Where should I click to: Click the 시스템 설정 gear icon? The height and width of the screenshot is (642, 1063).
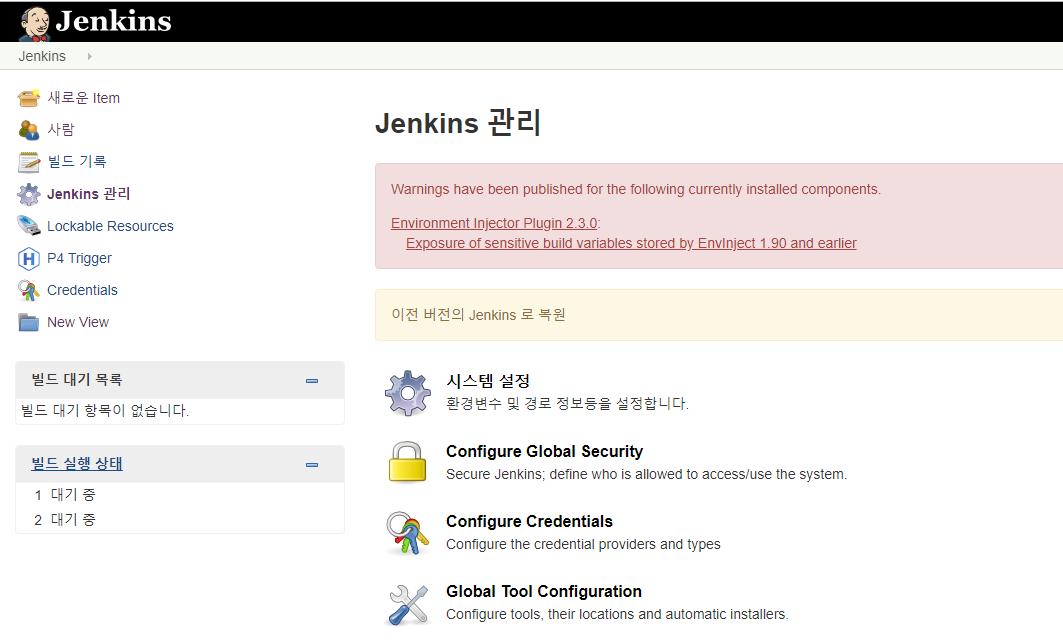[x=407, y=393]
